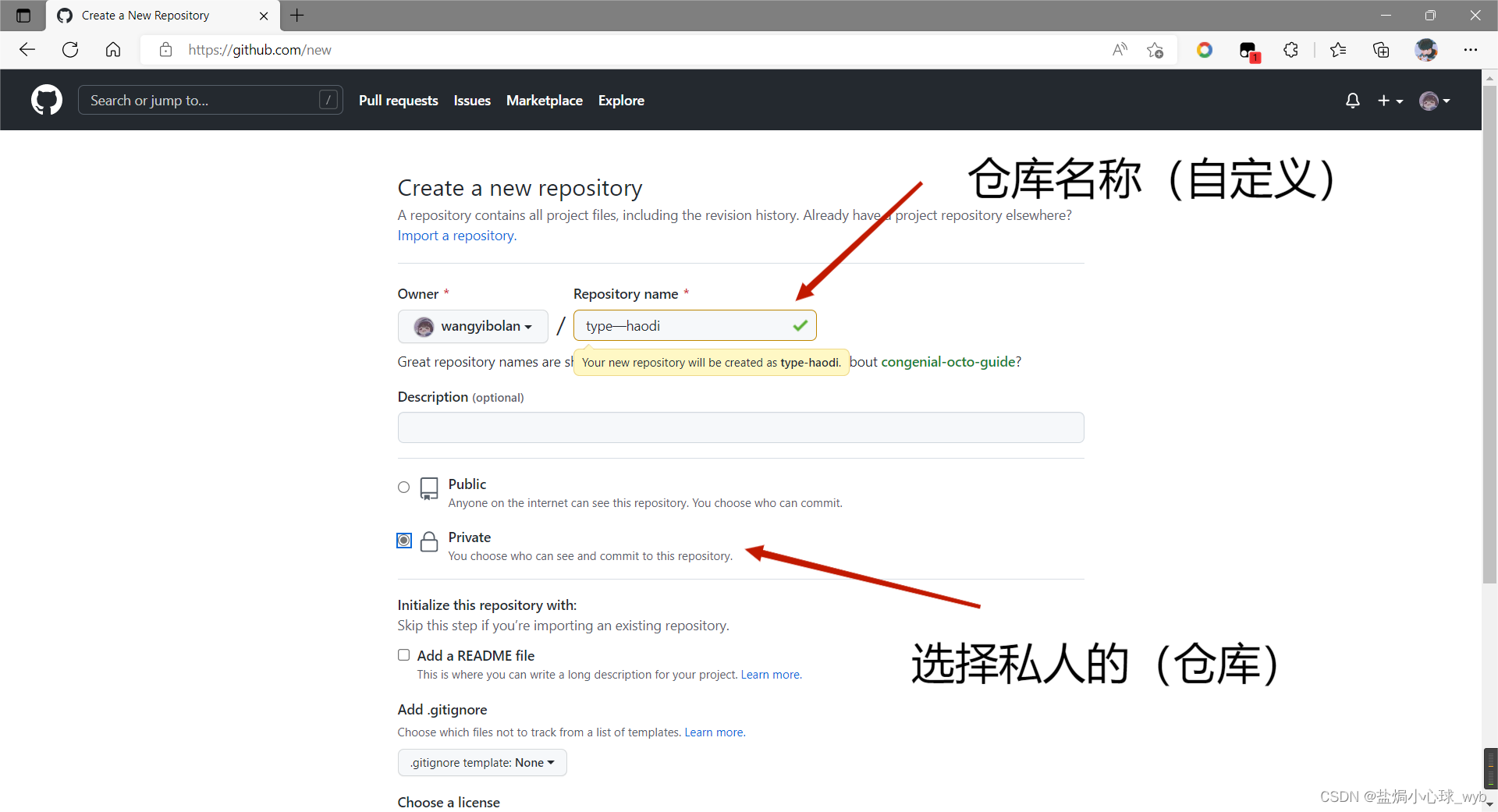
Task: Click the GitHub Octocat logo
Action: point(47,100)
